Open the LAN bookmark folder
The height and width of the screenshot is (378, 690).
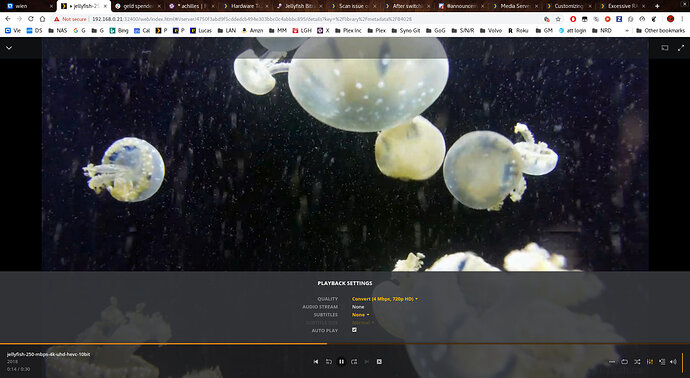pyautogui.click(x=226, y=30)
